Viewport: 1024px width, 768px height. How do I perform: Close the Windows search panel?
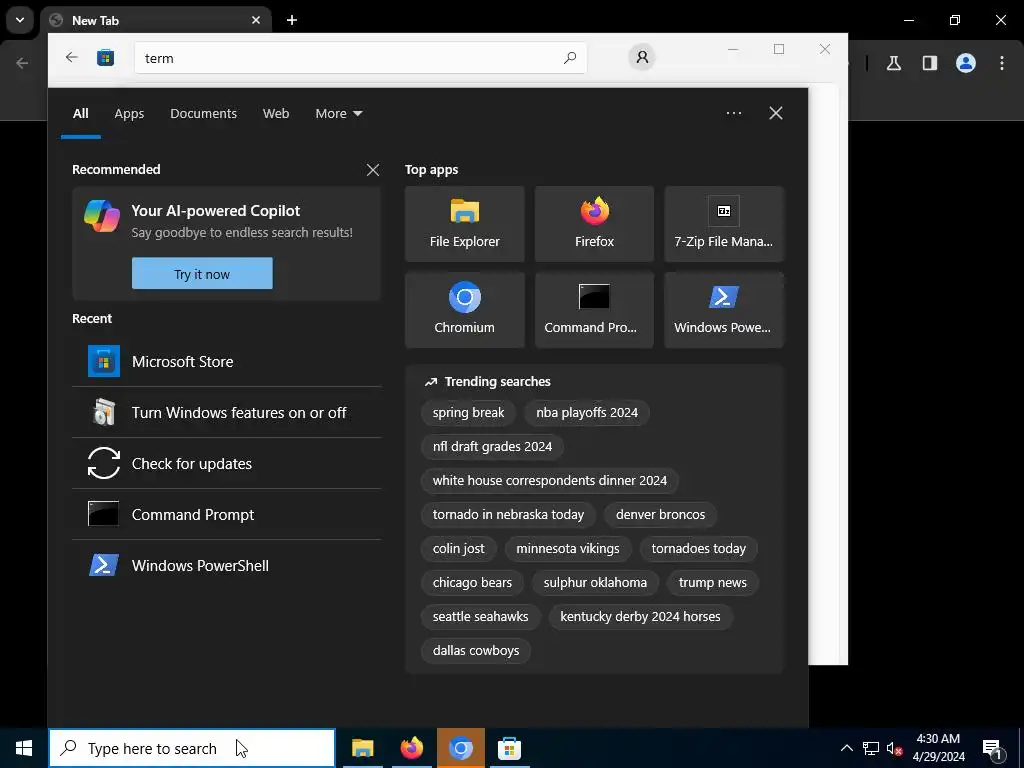coord(776,113)
